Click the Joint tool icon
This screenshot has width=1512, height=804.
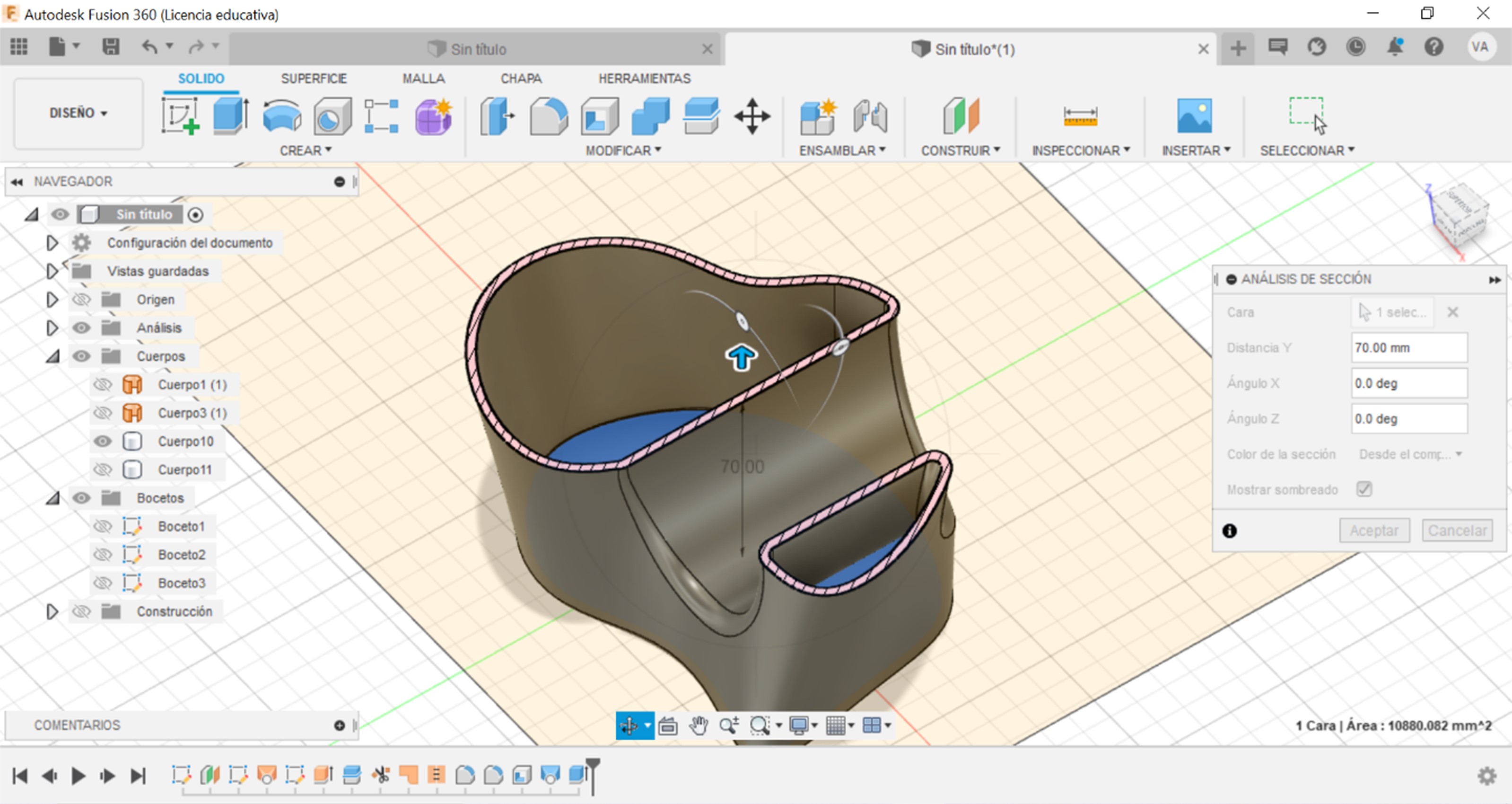[870, 115]
